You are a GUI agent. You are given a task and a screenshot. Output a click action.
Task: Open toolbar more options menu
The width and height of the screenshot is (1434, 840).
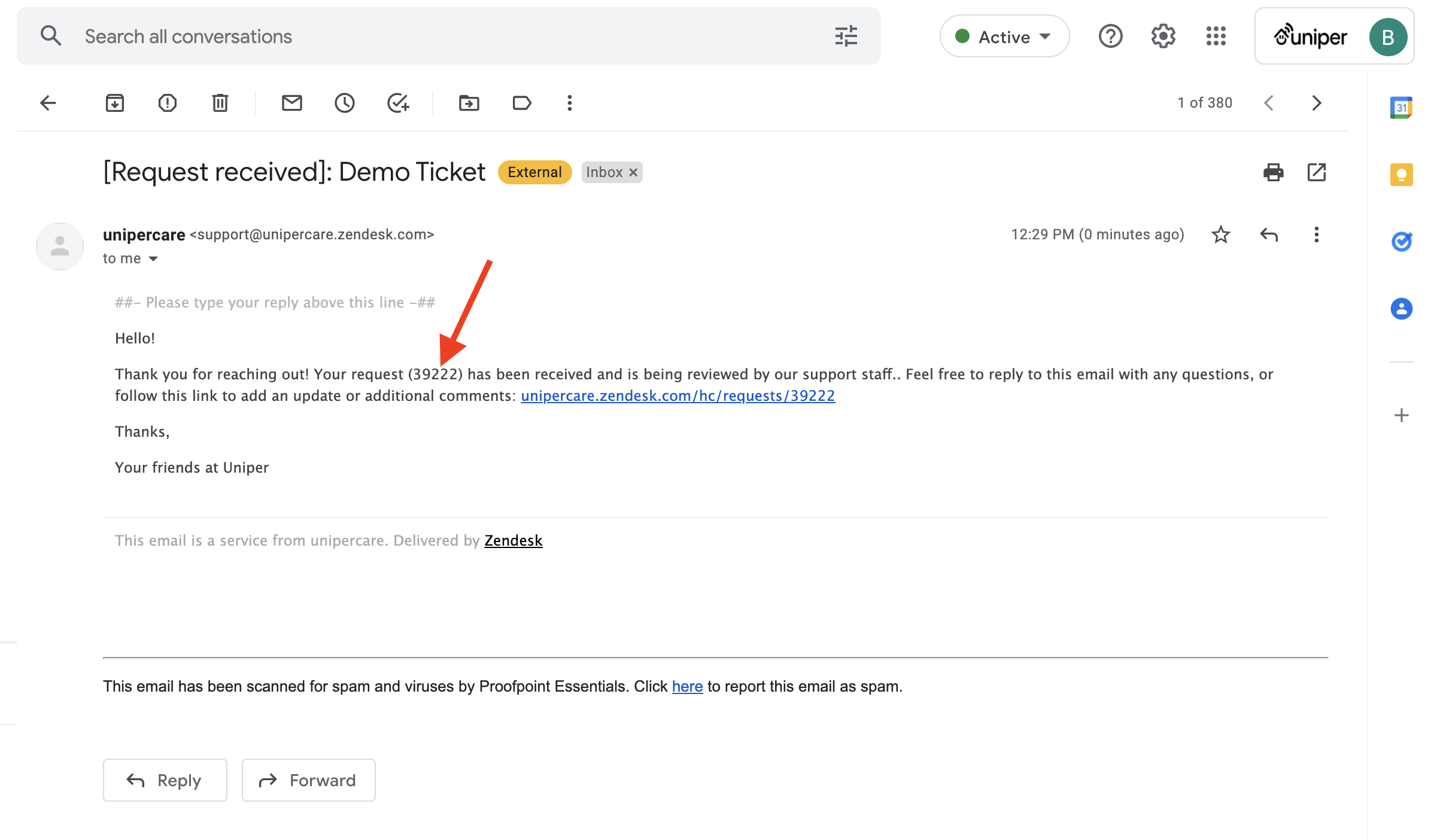569,103
